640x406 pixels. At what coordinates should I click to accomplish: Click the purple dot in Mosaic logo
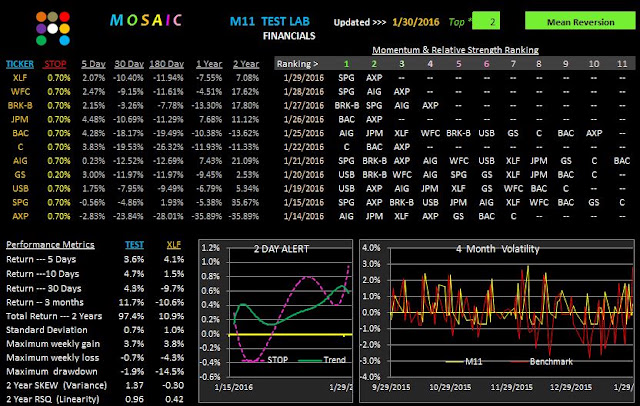tap(41, 29)
